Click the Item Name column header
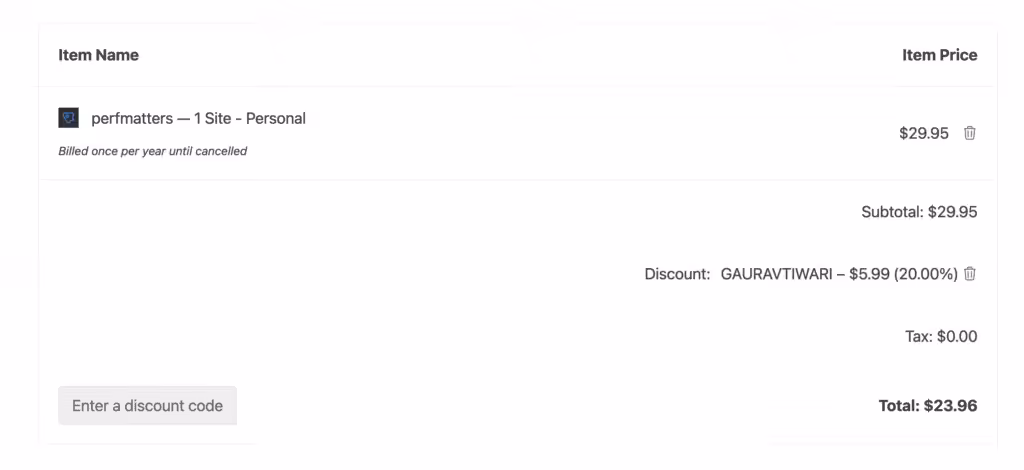The width and height of the screenshot is (1024, 470). [x=98, y=55]
